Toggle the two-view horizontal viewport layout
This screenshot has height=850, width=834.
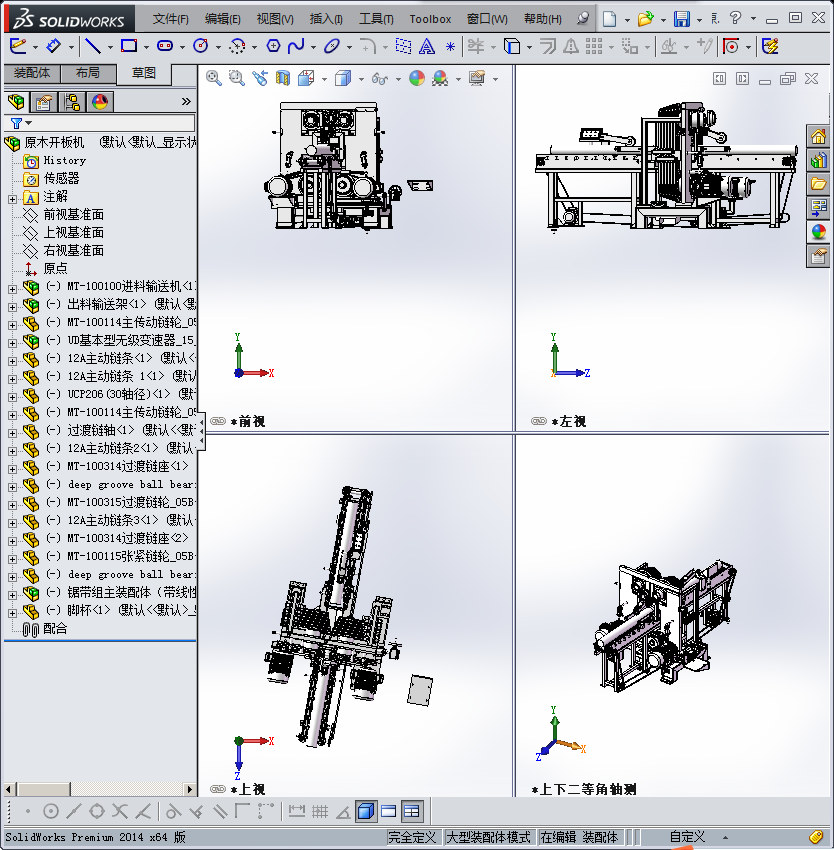pos(389,811)
